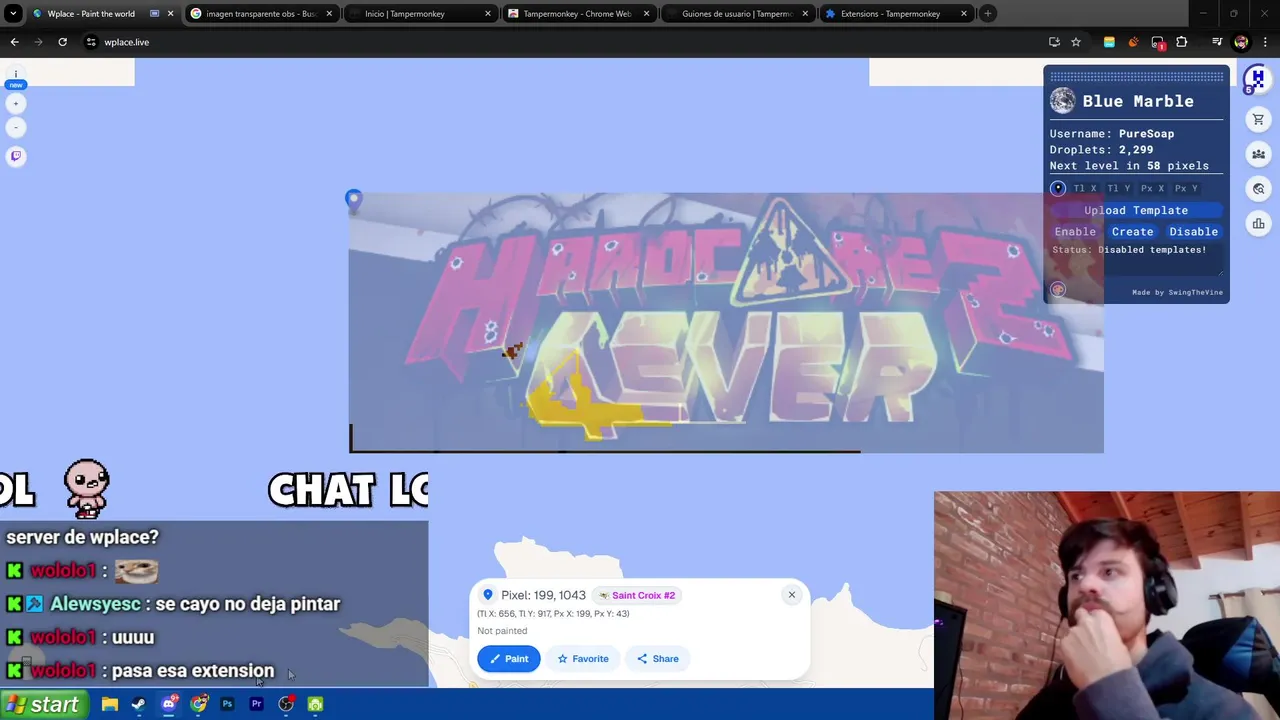Screen dimensions: 1280x720
Task: Open Premiere Pro from the taskbar
Action: tap(256, 705)
